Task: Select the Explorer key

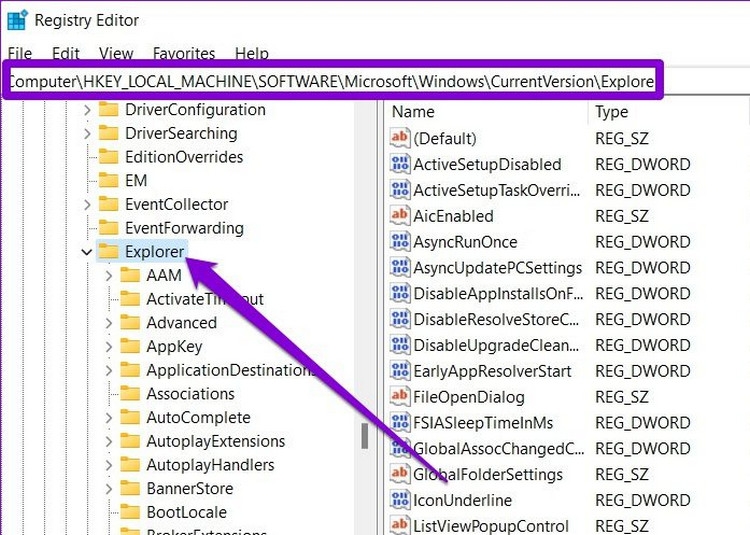Action: coord(154,252)
